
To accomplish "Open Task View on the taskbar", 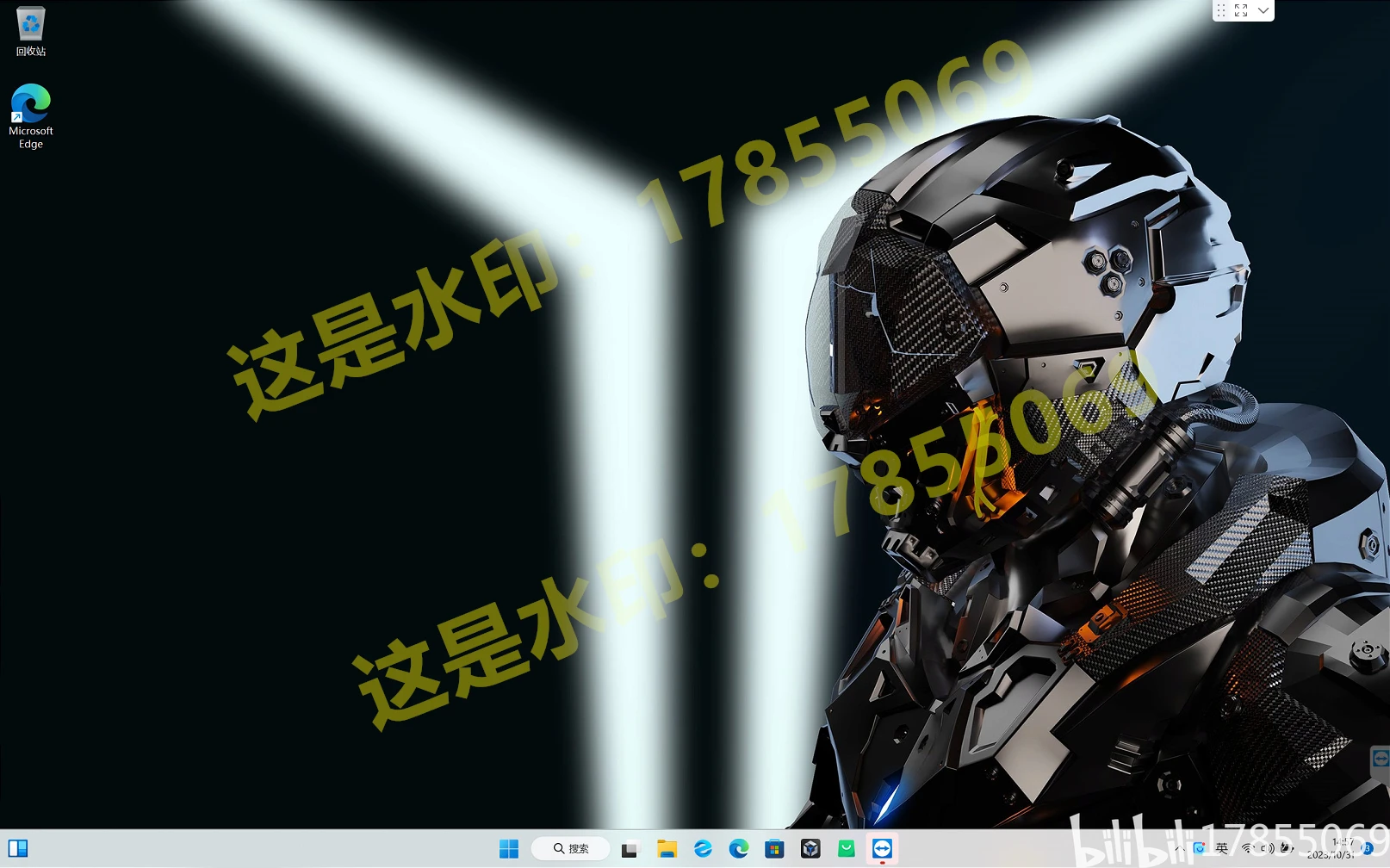I will pyautogui.click(x=630, y=849).
